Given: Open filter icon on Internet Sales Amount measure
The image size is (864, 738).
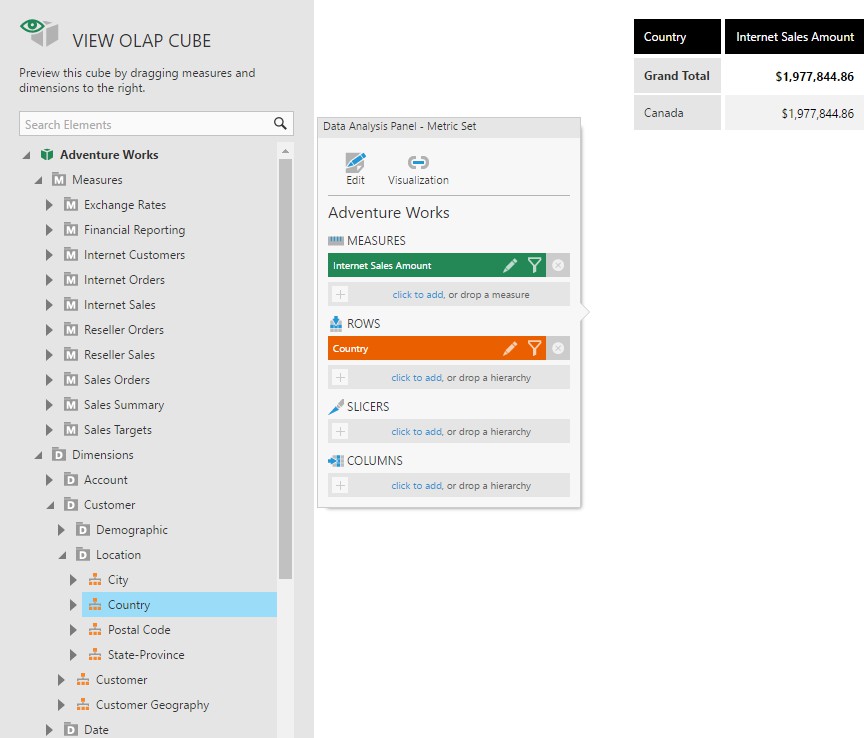Looking at the screenshot, I should (x=535, y=266).
